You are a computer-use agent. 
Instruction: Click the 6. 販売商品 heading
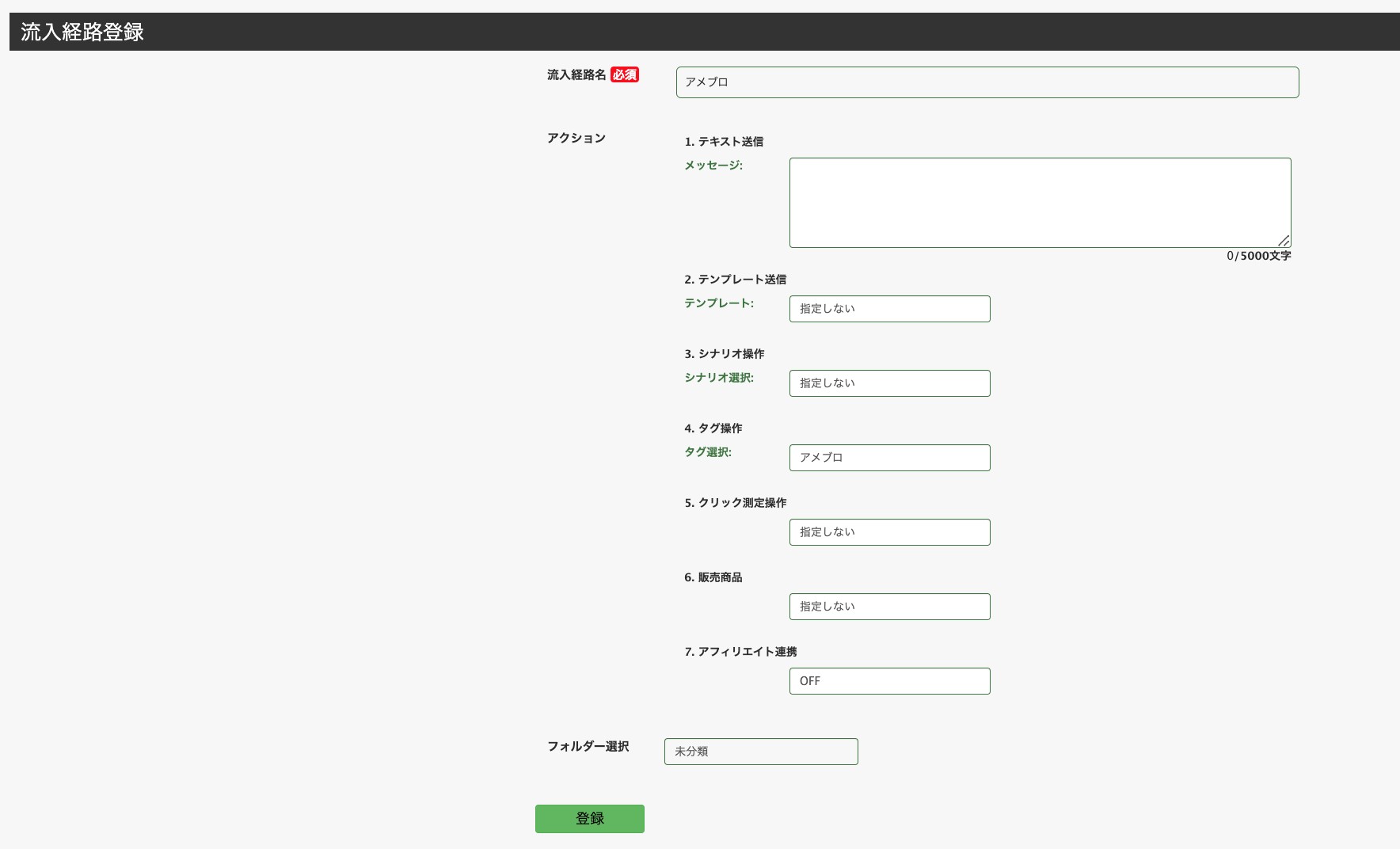713,577
